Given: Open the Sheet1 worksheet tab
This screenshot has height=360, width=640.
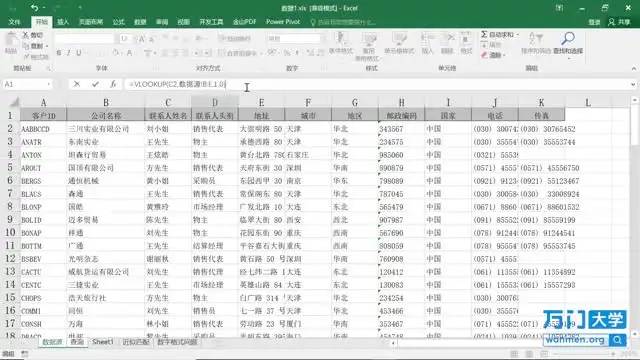Looking at the screenshot, I should coord(102,342).
